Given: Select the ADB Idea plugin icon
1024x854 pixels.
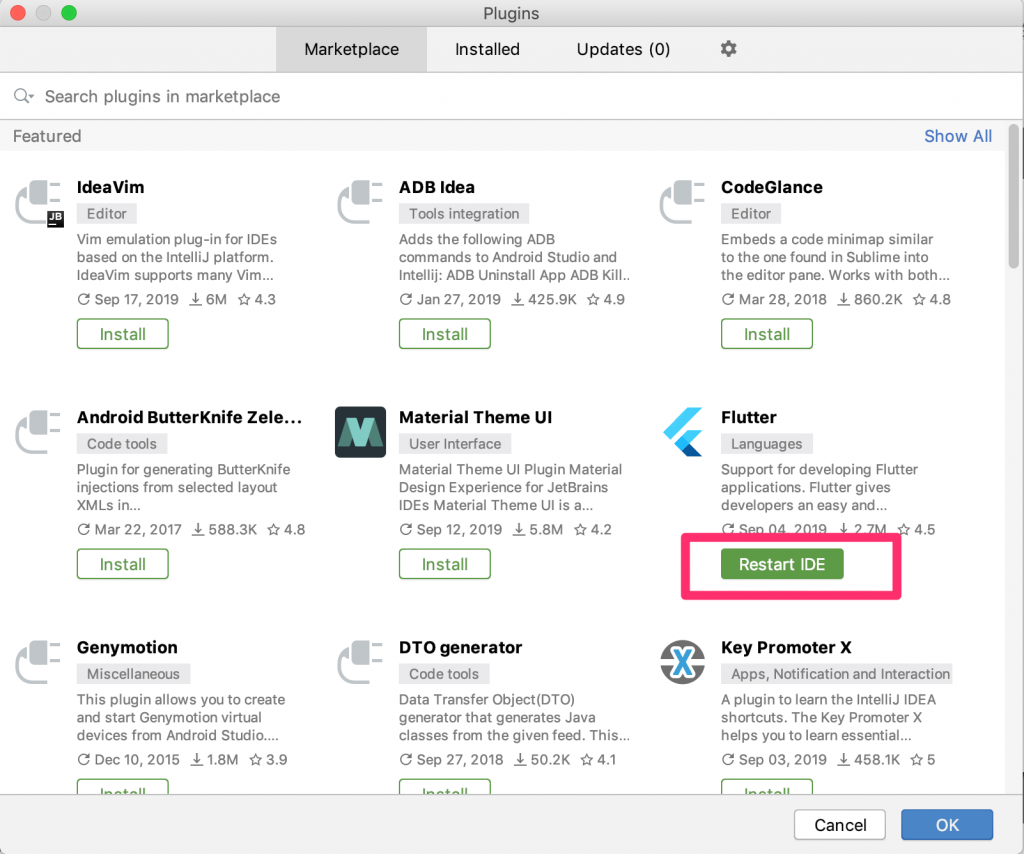Looking at the screenshot, I should (360, 202).
